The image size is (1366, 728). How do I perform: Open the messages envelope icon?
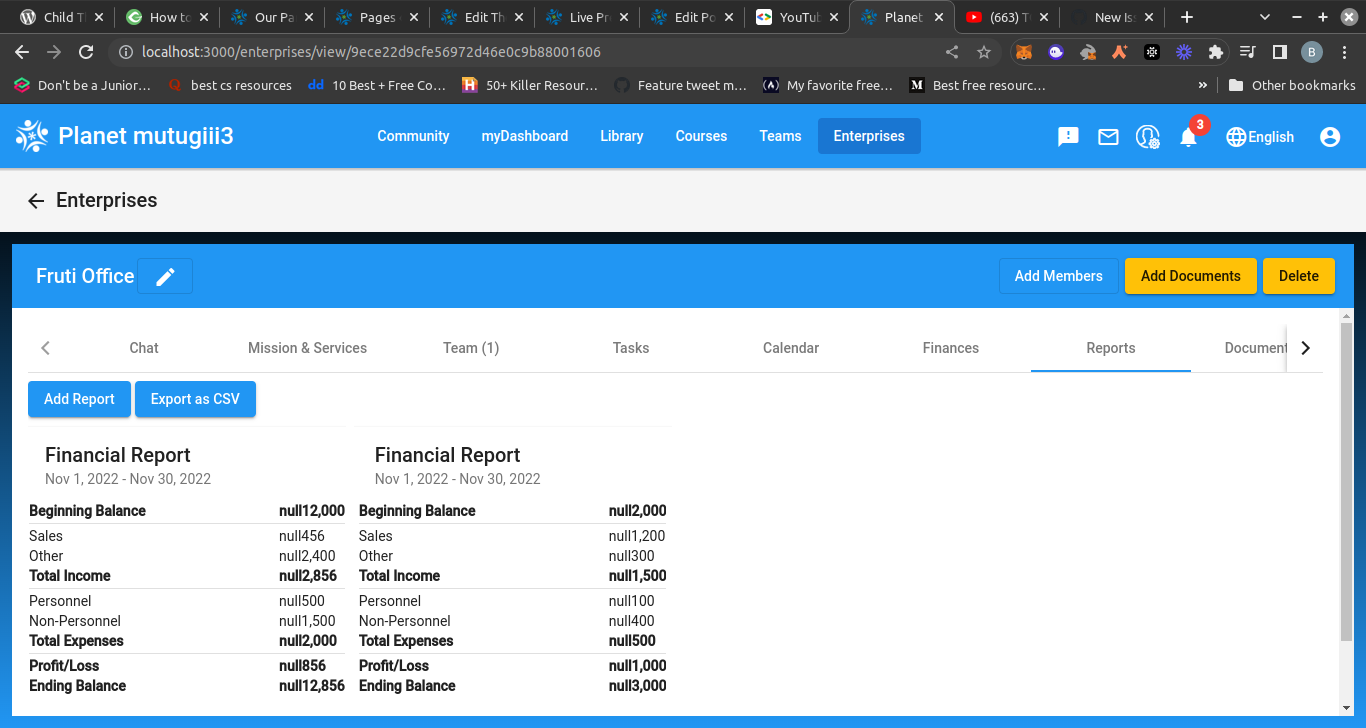[1107, 136]
